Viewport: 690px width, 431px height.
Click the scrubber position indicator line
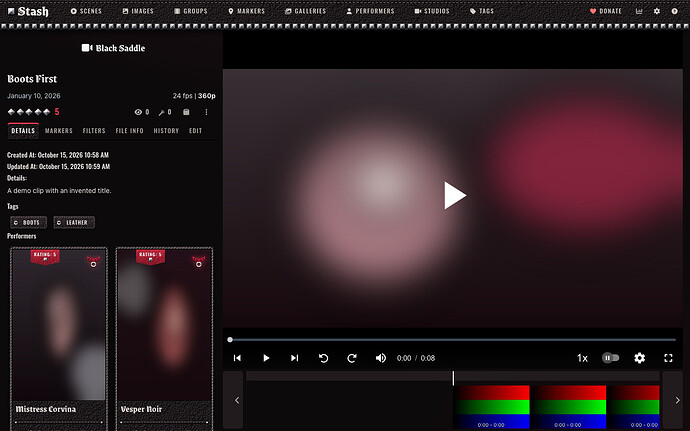point(453,378)
